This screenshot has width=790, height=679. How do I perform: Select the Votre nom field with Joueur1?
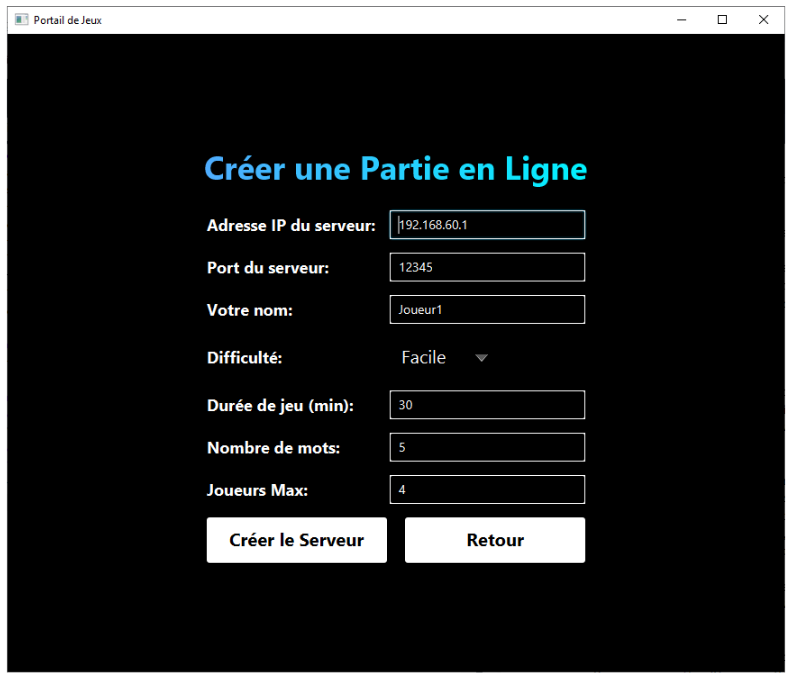click(487, 309)
